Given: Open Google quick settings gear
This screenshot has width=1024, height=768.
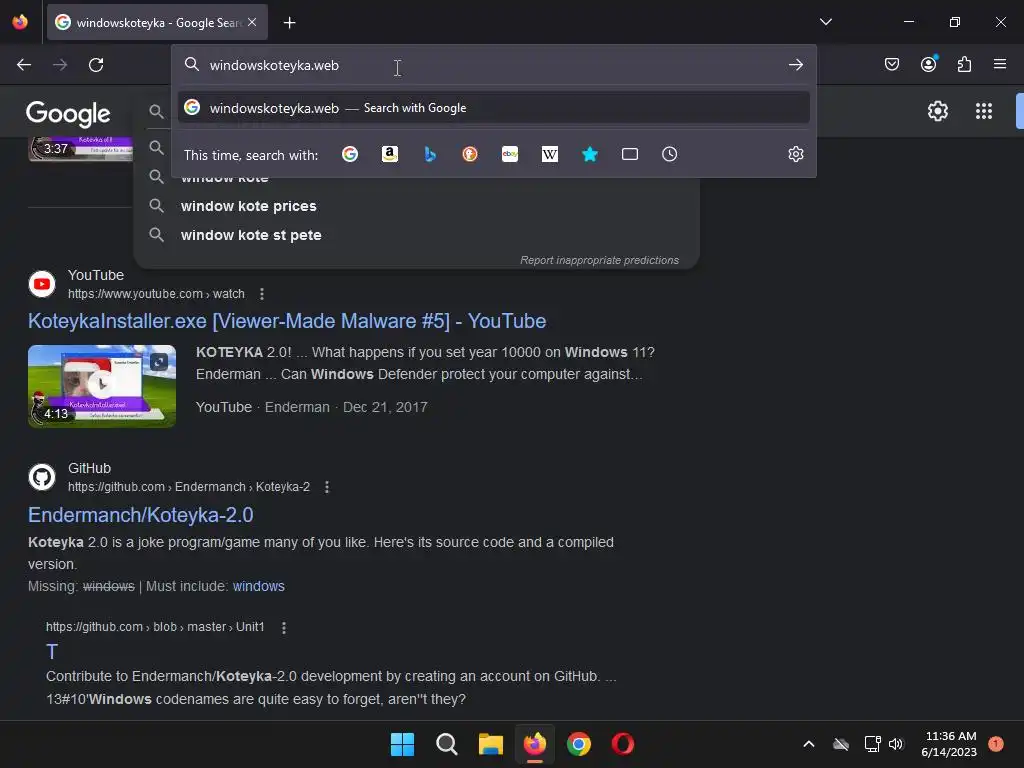Looking at the screenshot, I should pyautogui.click(x=938, y=111).
